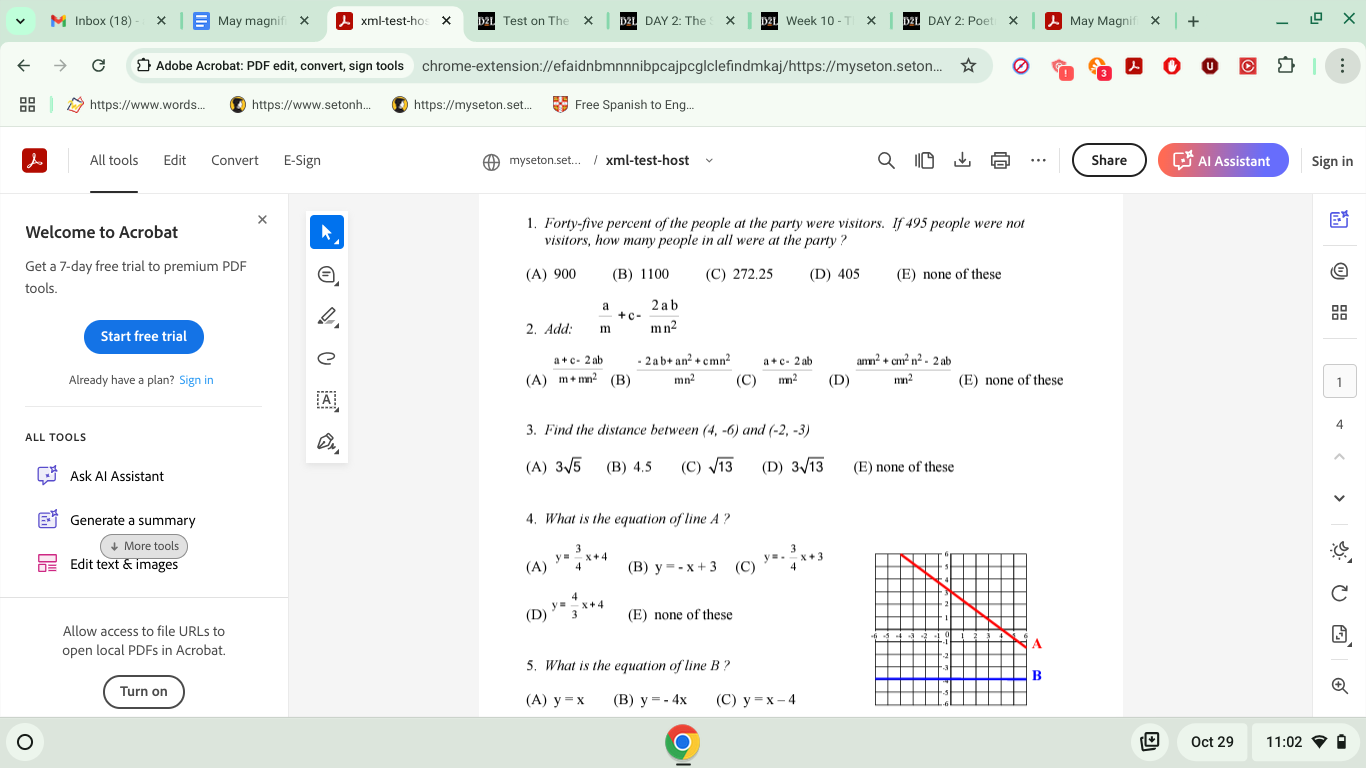Select the add text box tool
The width and height of the screenshot is (1366, 768).
(x=327, y=400)
